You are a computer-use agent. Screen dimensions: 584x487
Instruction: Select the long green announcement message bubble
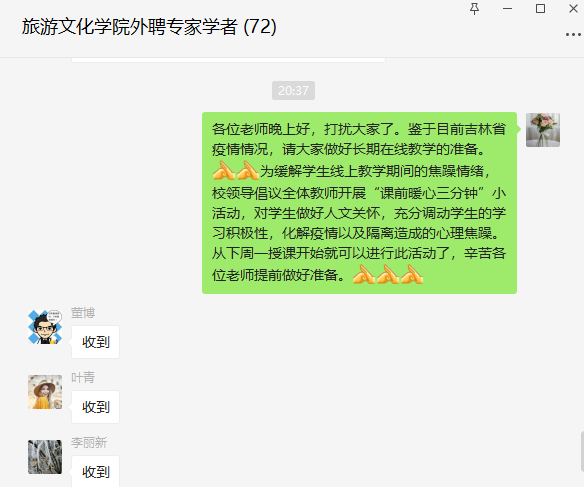(x=359, y=203)
